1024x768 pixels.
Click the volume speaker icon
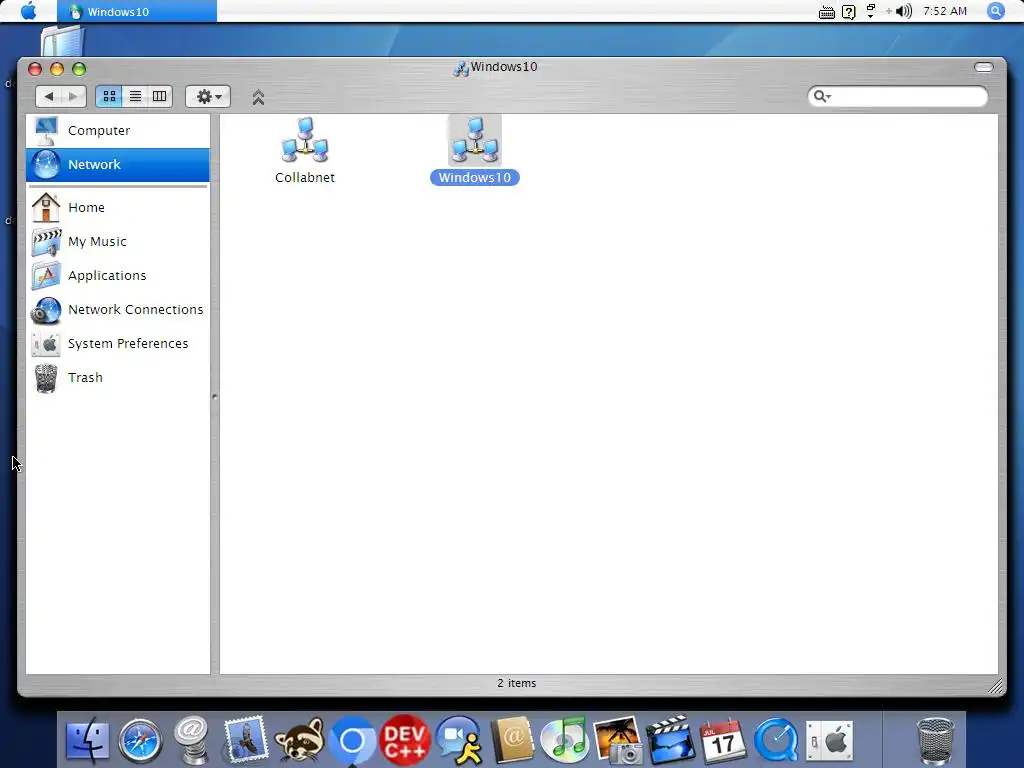tap(904, 11)
